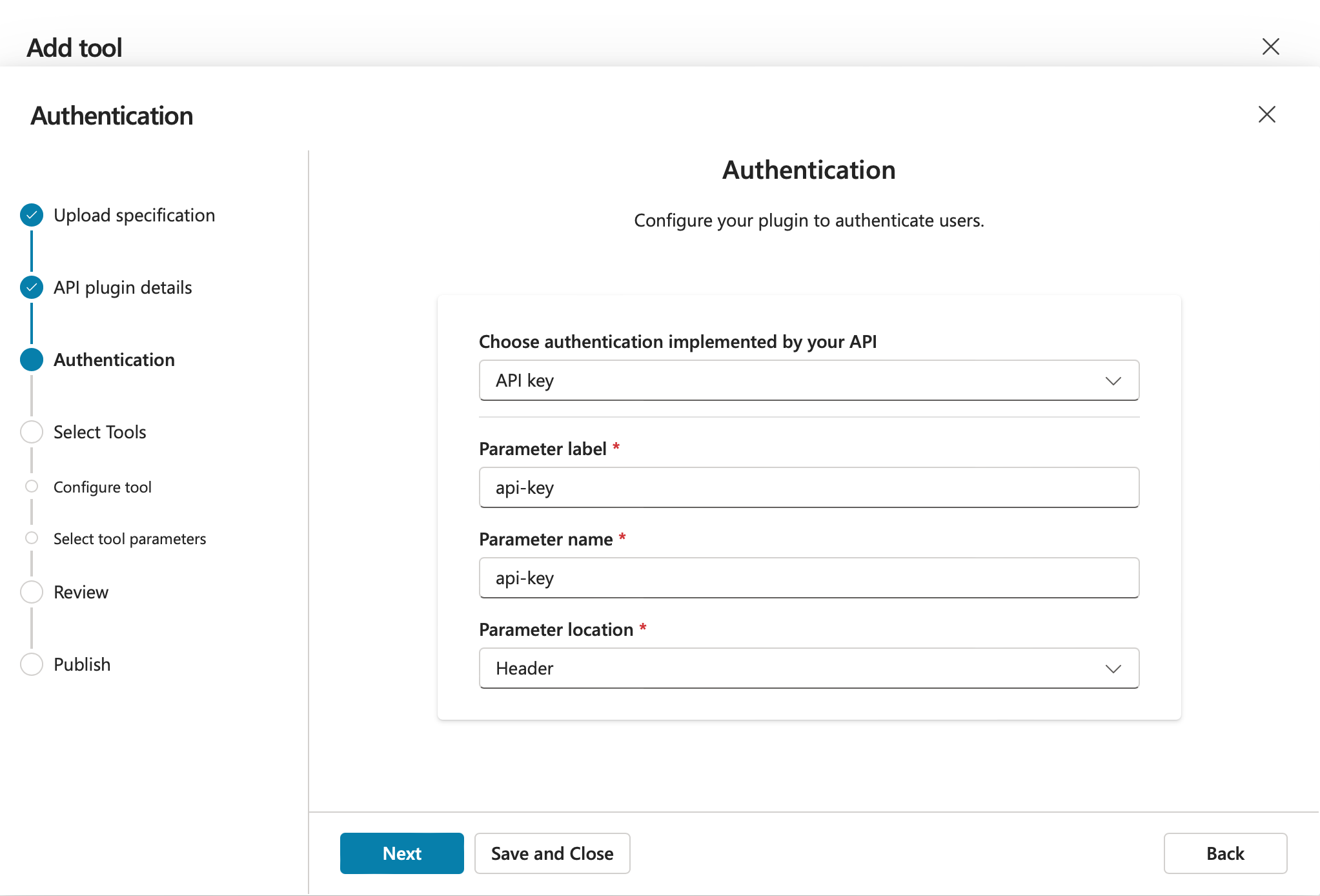Click the chevron on the Header selector
The image size is (1320, 896).
click(1113, 668)
